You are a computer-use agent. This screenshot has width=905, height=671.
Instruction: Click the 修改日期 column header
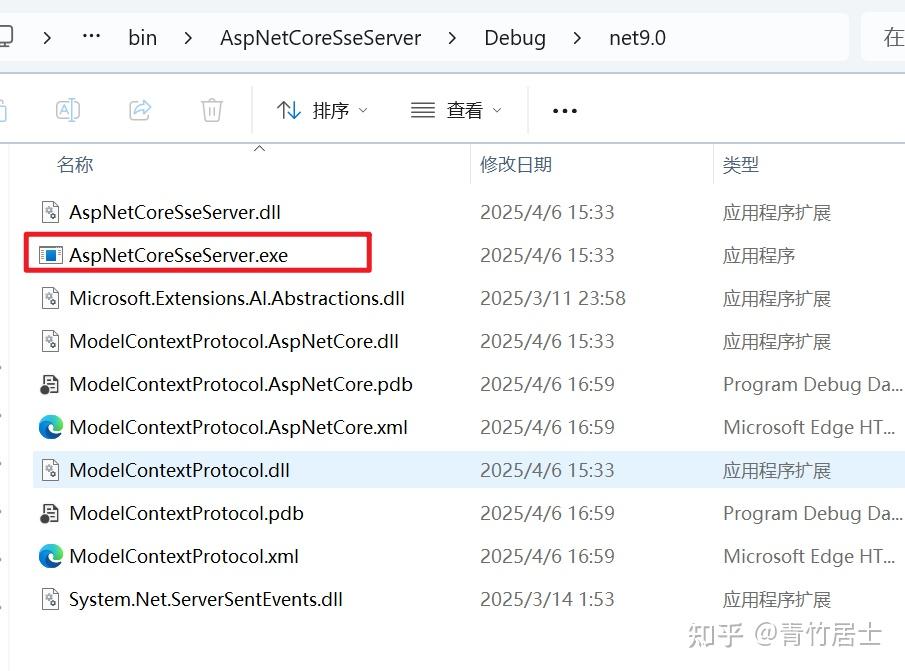[x=519, y=165]
